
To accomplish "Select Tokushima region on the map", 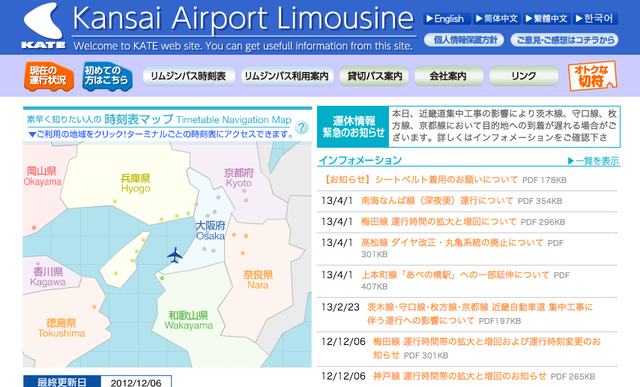I will pyautogui.click(x=61, y=328).
